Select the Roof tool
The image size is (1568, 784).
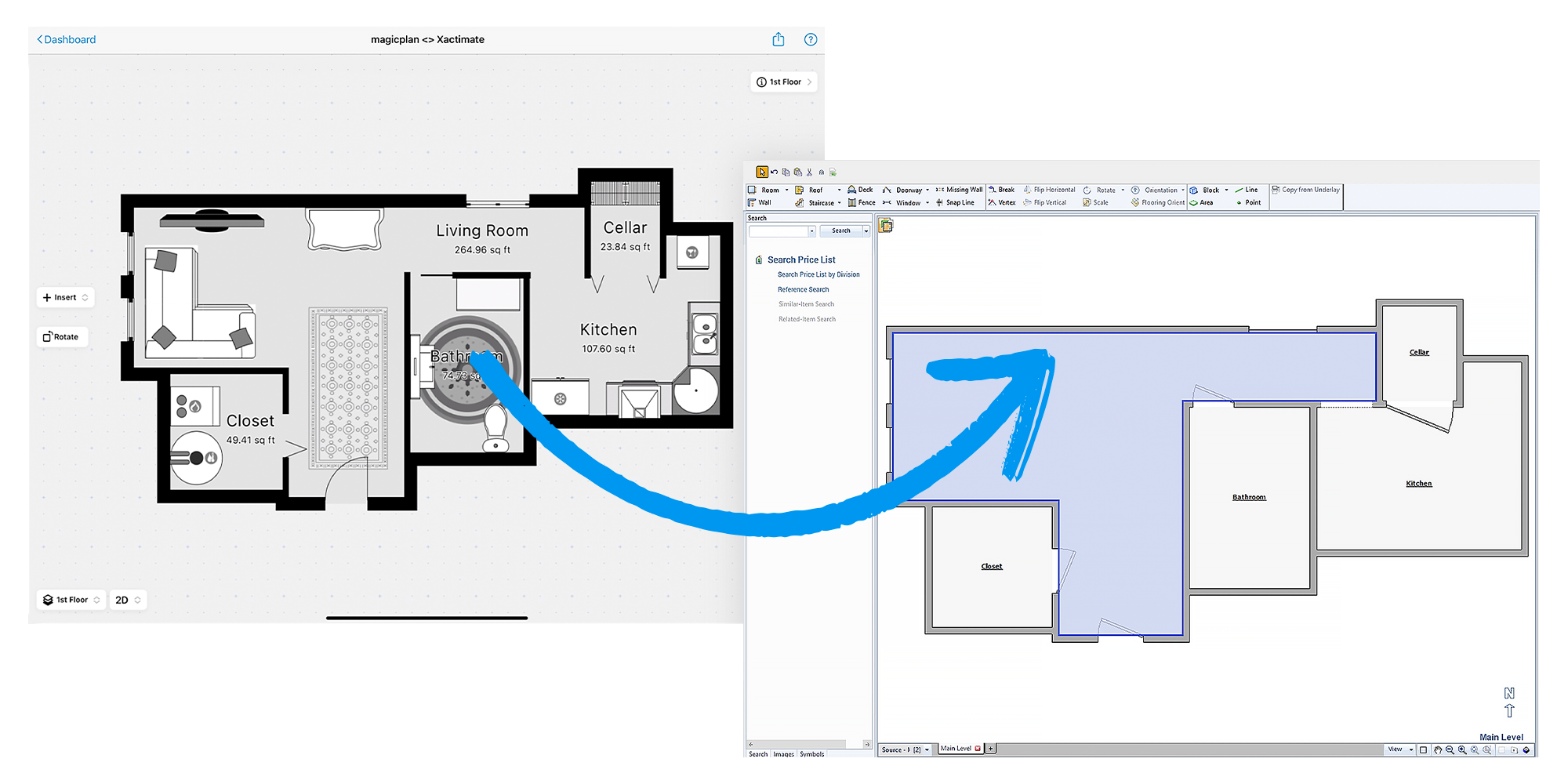(809, 190)
